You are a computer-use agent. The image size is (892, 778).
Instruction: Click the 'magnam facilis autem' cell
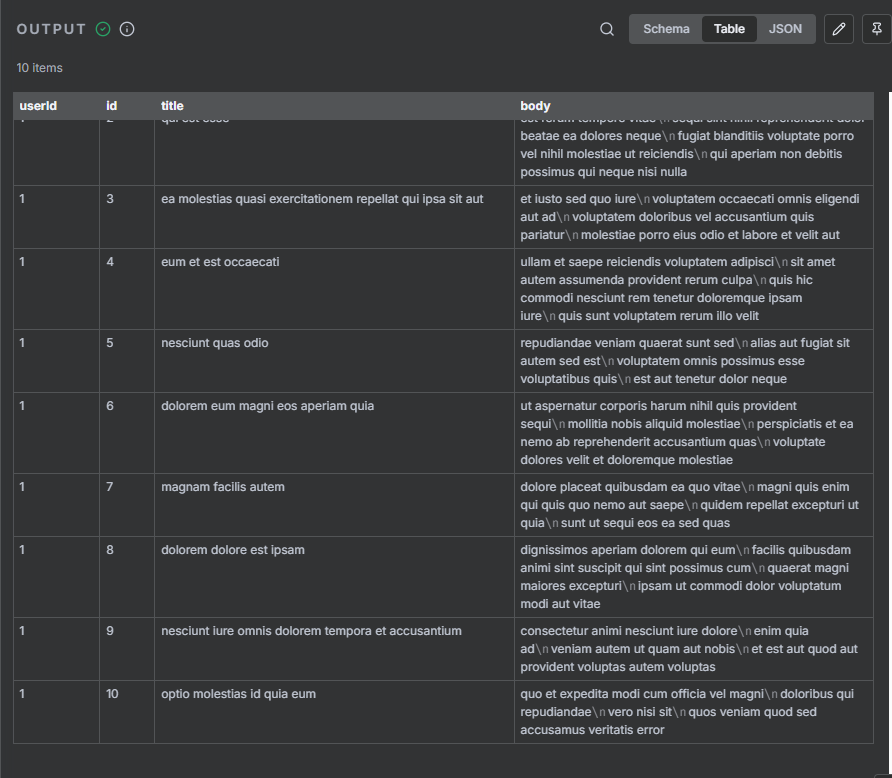[x=223, y=487]
